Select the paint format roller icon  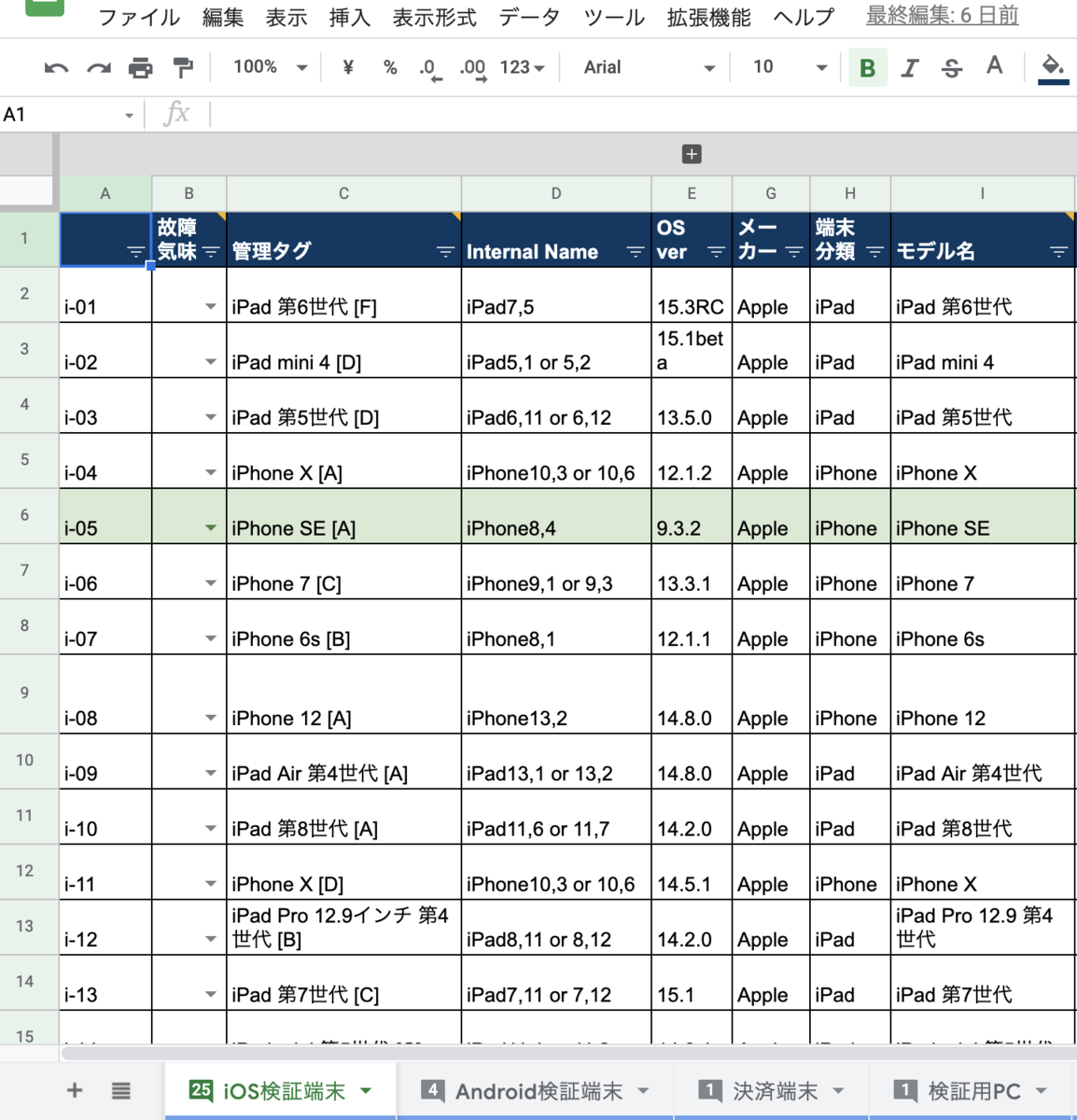click(183, 67)
